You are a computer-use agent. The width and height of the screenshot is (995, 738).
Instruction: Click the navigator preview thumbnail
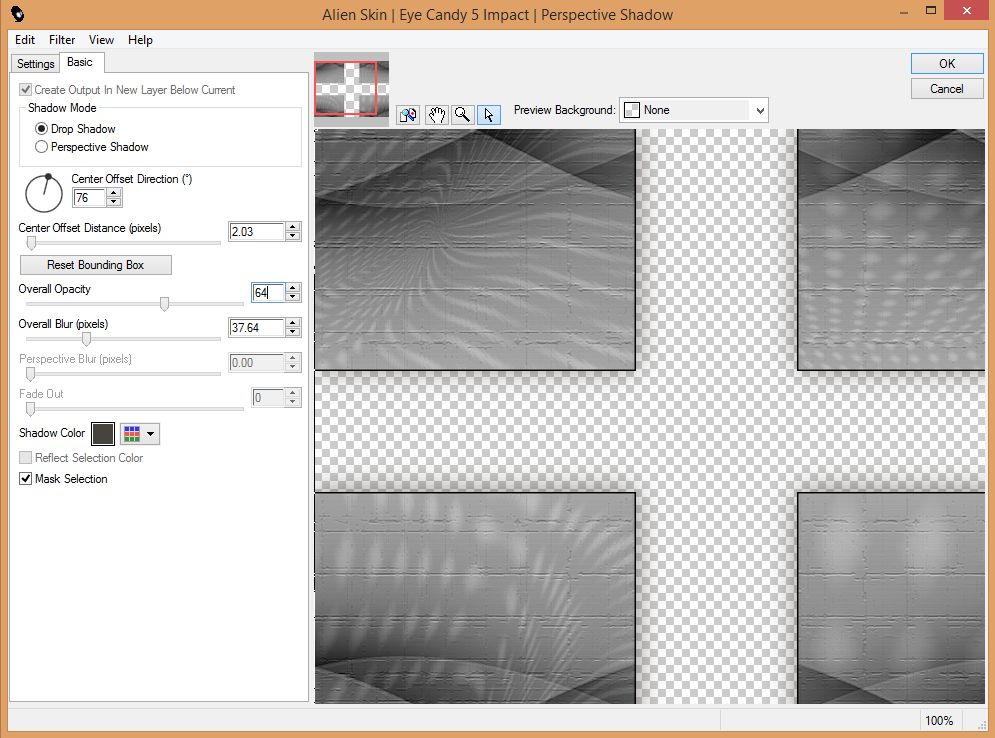351,88
